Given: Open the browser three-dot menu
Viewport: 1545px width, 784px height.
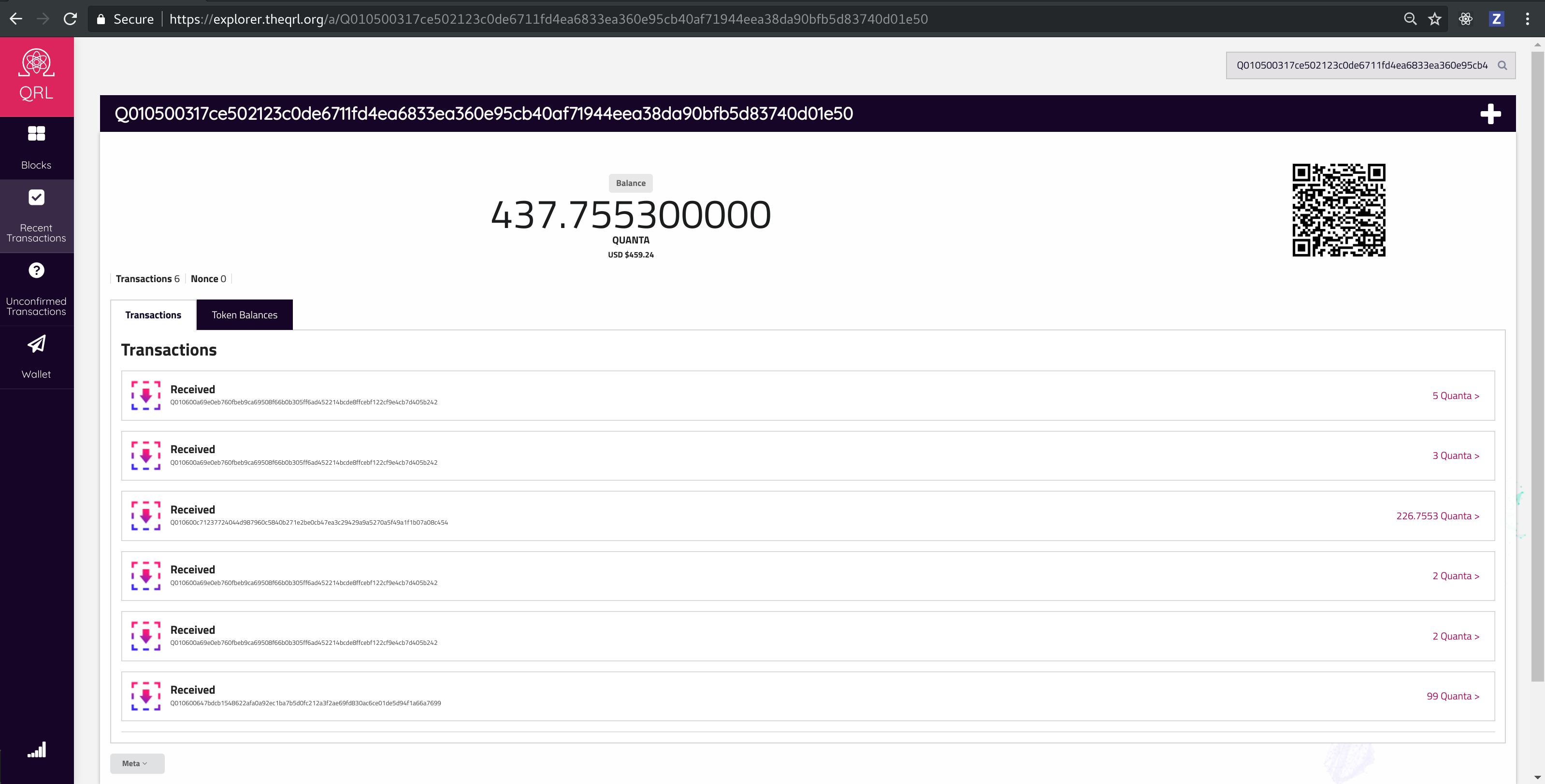Looking at the screenshot, I should 1527,19.
